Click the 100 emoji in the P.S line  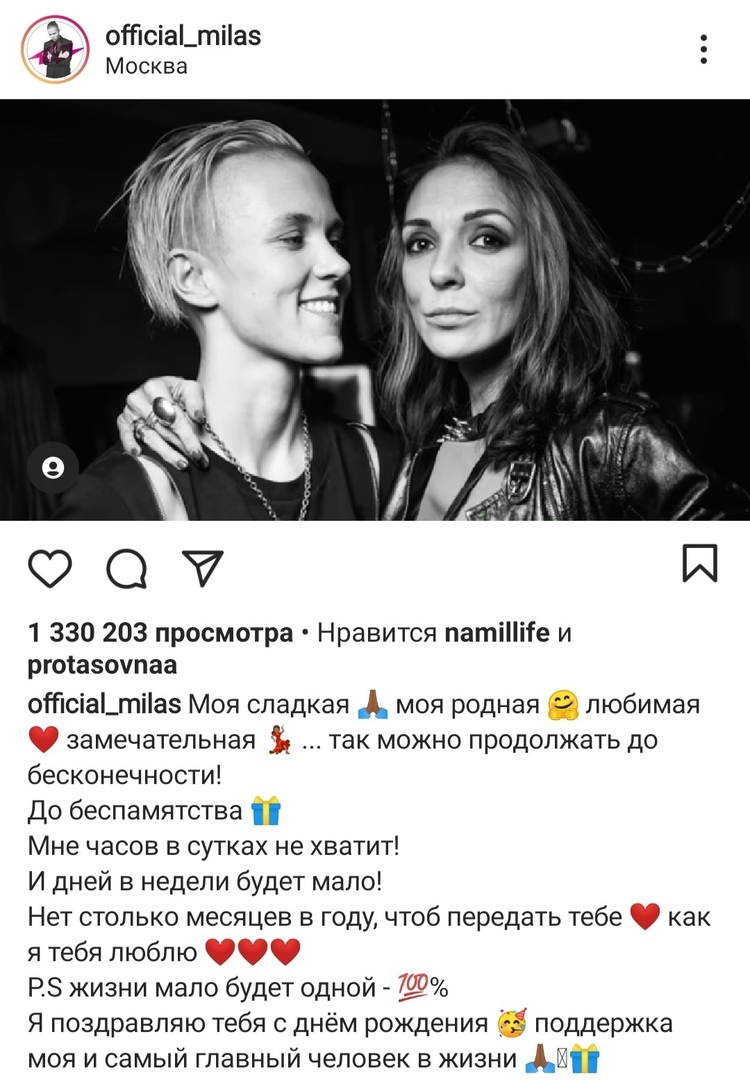click(414, 988)
